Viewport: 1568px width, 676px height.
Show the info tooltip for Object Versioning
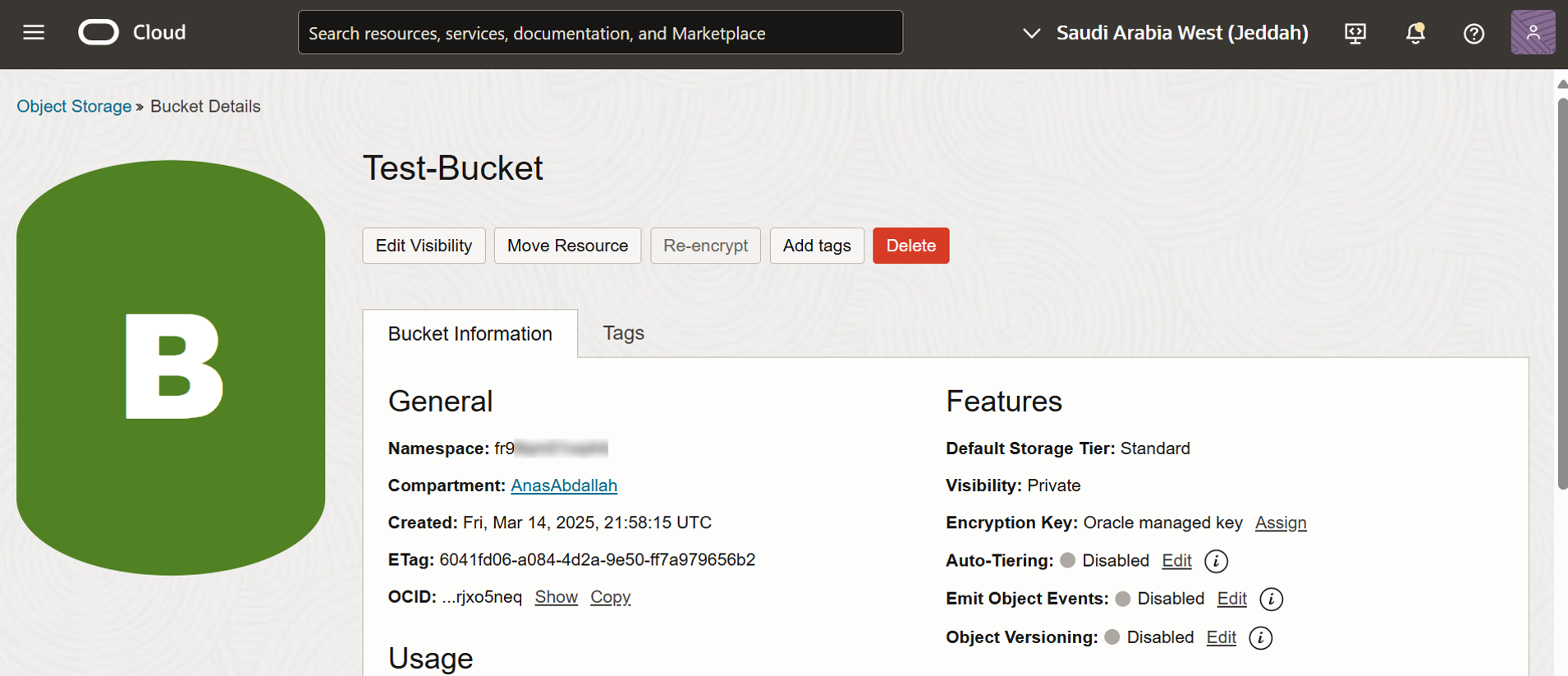tap(1260, 637)
